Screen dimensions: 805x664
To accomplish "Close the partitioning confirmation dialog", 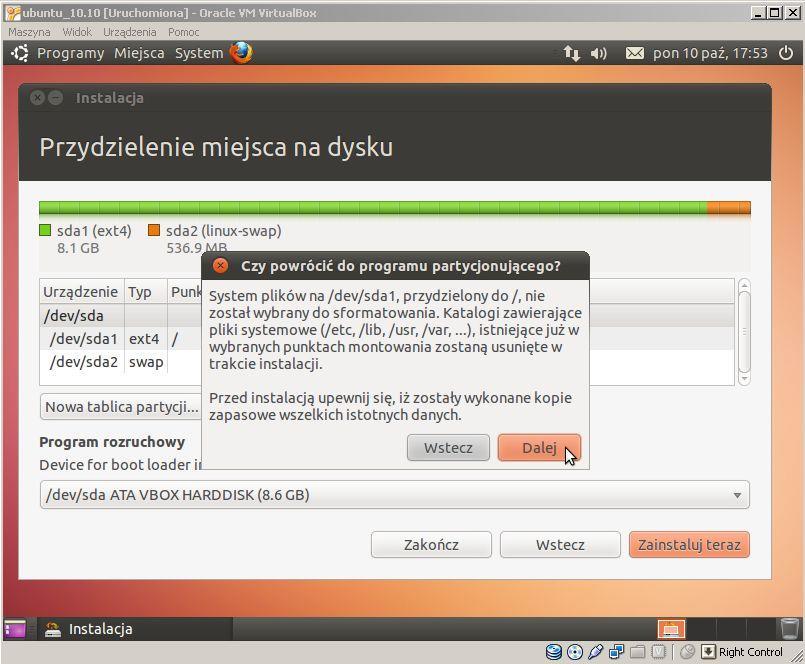I will 221,265.
